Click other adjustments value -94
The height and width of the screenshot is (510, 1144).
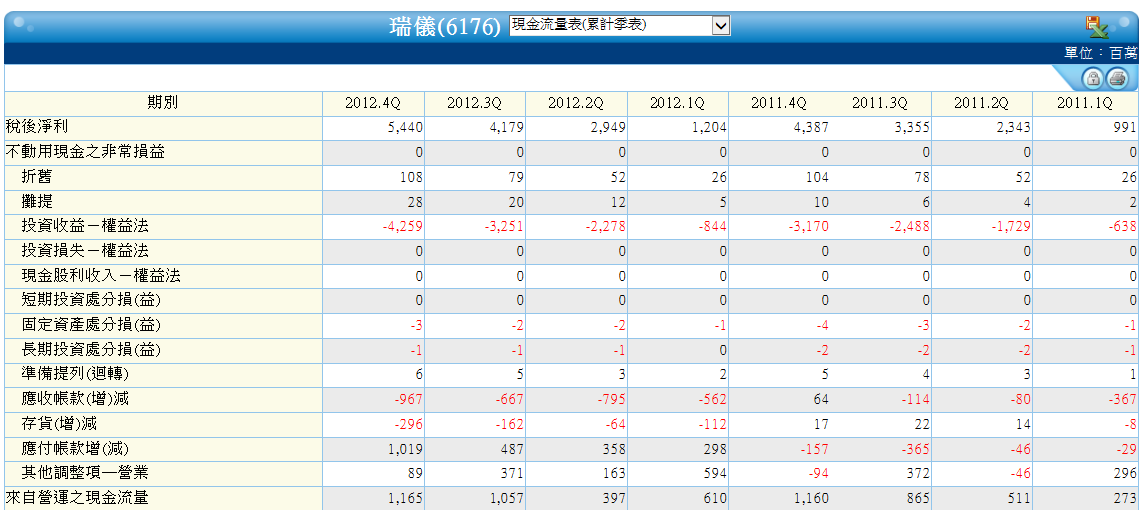[818, 474]
